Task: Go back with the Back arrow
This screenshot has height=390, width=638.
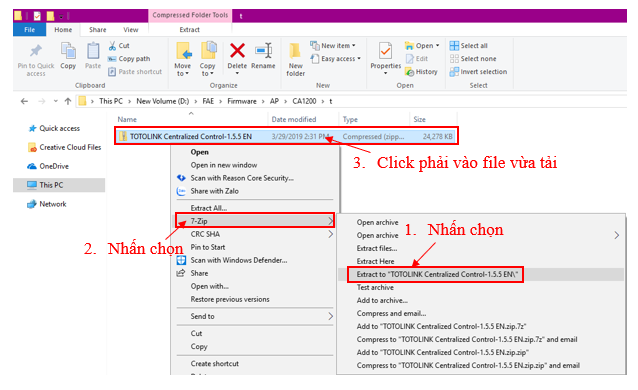Action: point(24,101)
